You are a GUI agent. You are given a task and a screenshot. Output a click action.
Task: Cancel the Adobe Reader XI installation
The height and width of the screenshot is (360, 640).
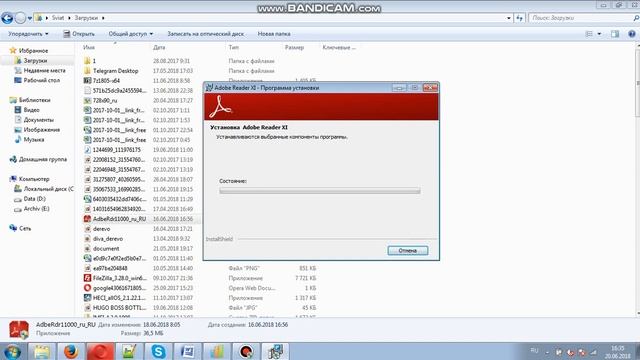click(408, 250)
